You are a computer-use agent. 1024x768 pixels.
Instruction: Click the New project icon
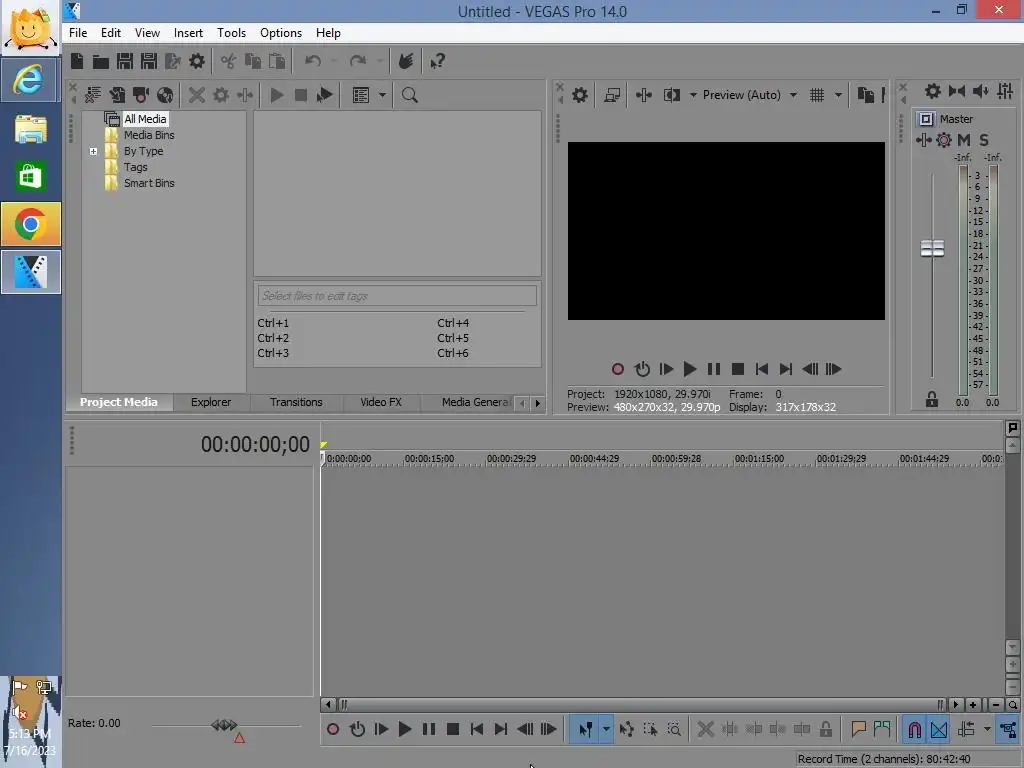click(77, 61)
